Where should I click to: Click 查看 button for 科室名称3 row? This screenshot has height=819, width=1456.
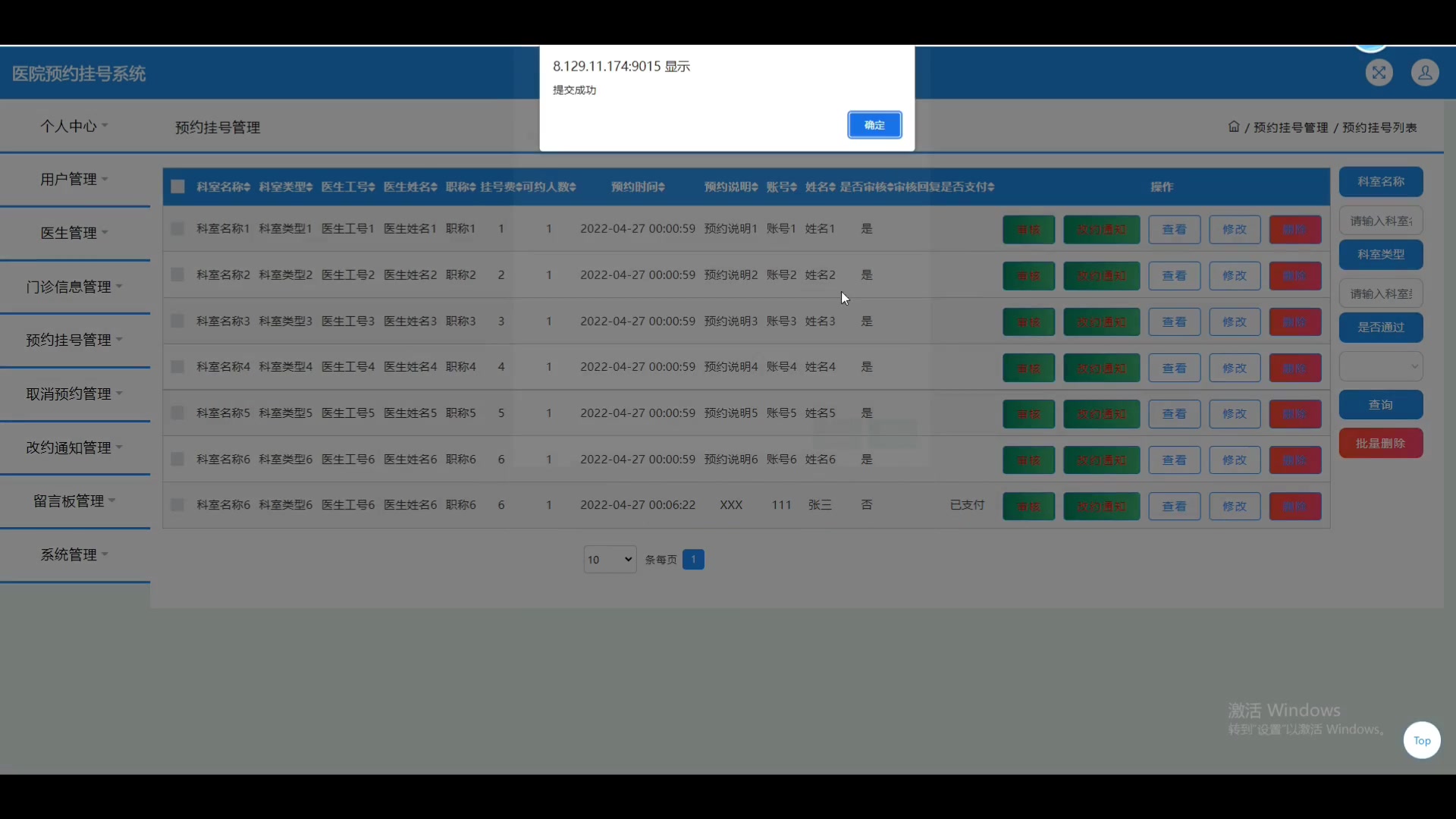click(x=1174, y=322)
